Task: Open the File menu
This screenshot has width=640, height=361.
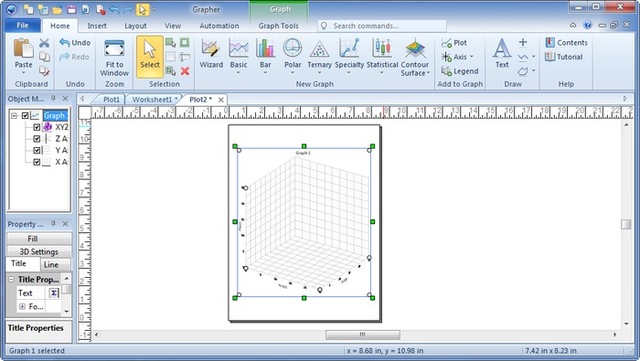Action: point(22,25)
